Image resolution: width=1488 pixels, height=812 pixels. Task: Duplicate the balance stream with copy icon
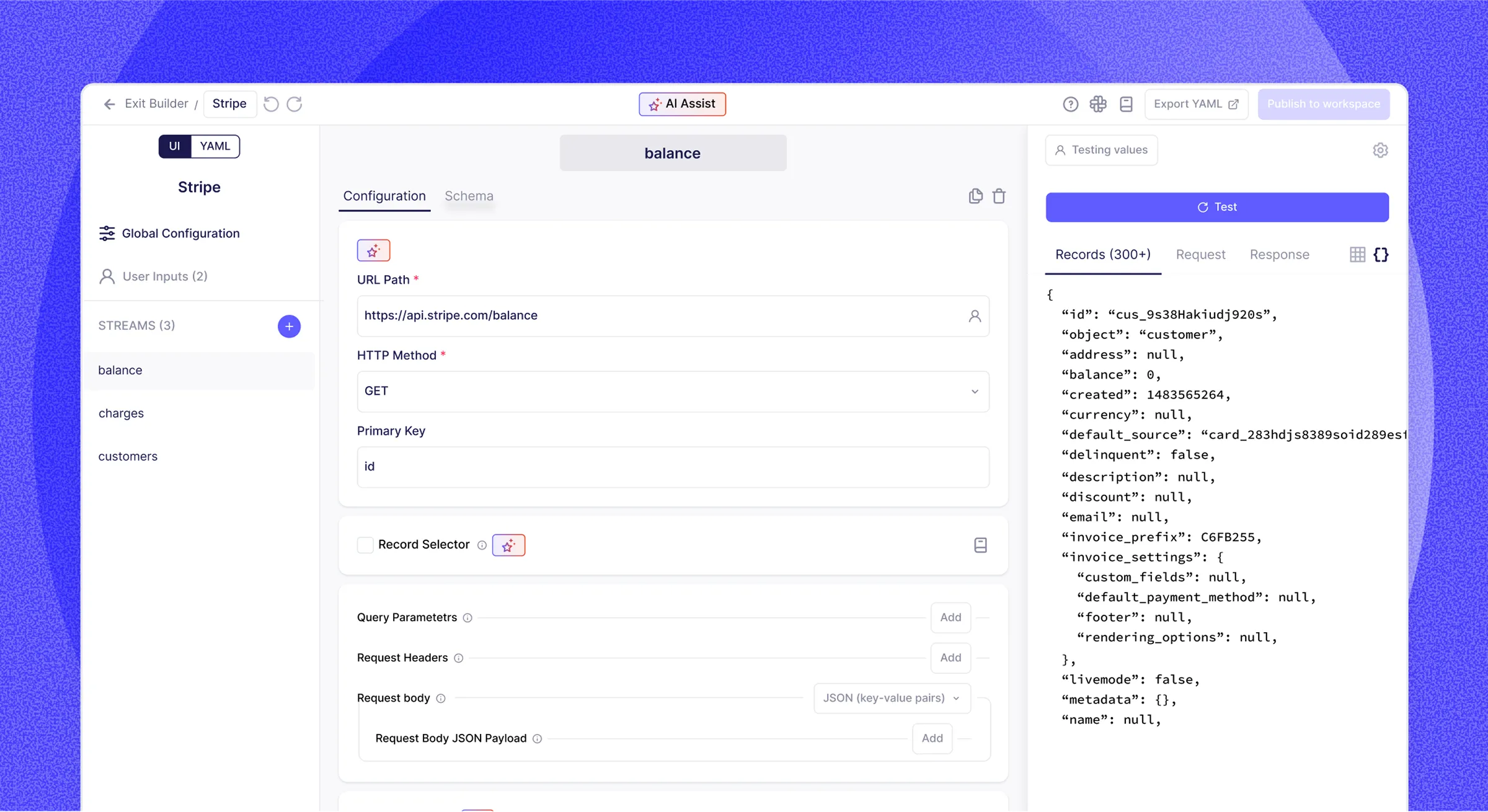point(975,196)
